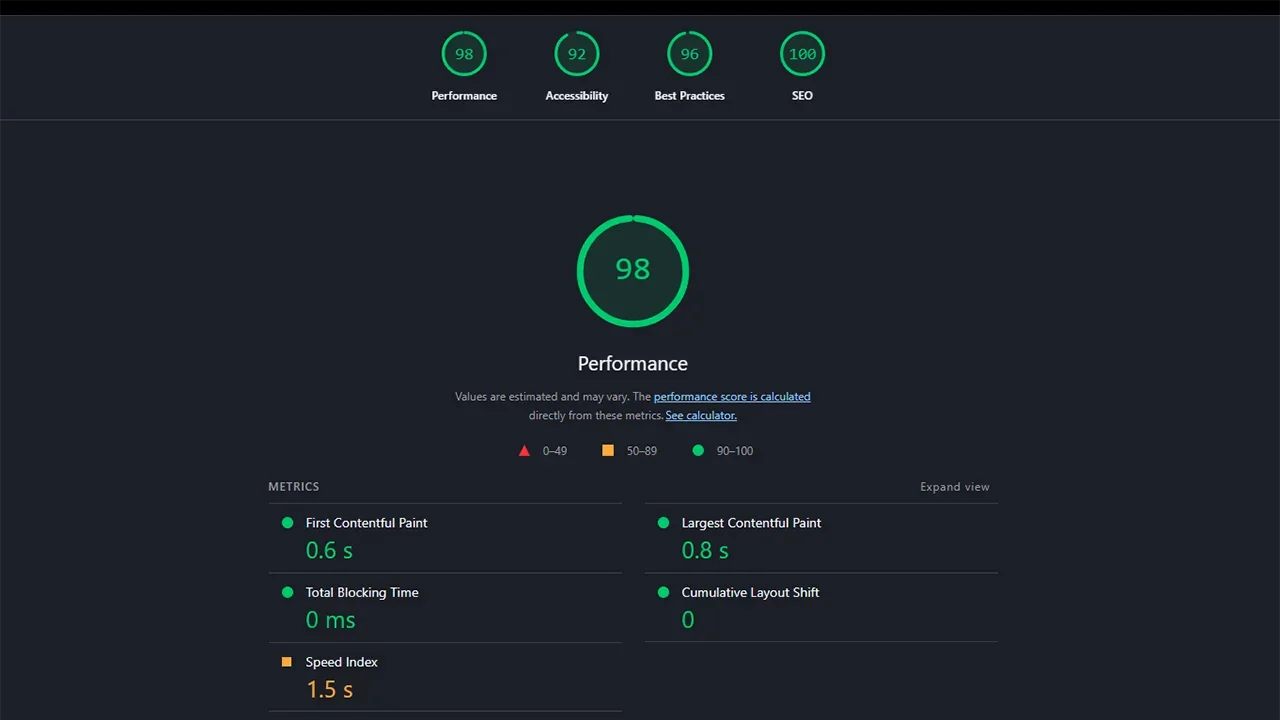The height and width of the screenshot is (720, 1280).
Task: Expand the First Contentful Paint metric
Action: point(445,538)
